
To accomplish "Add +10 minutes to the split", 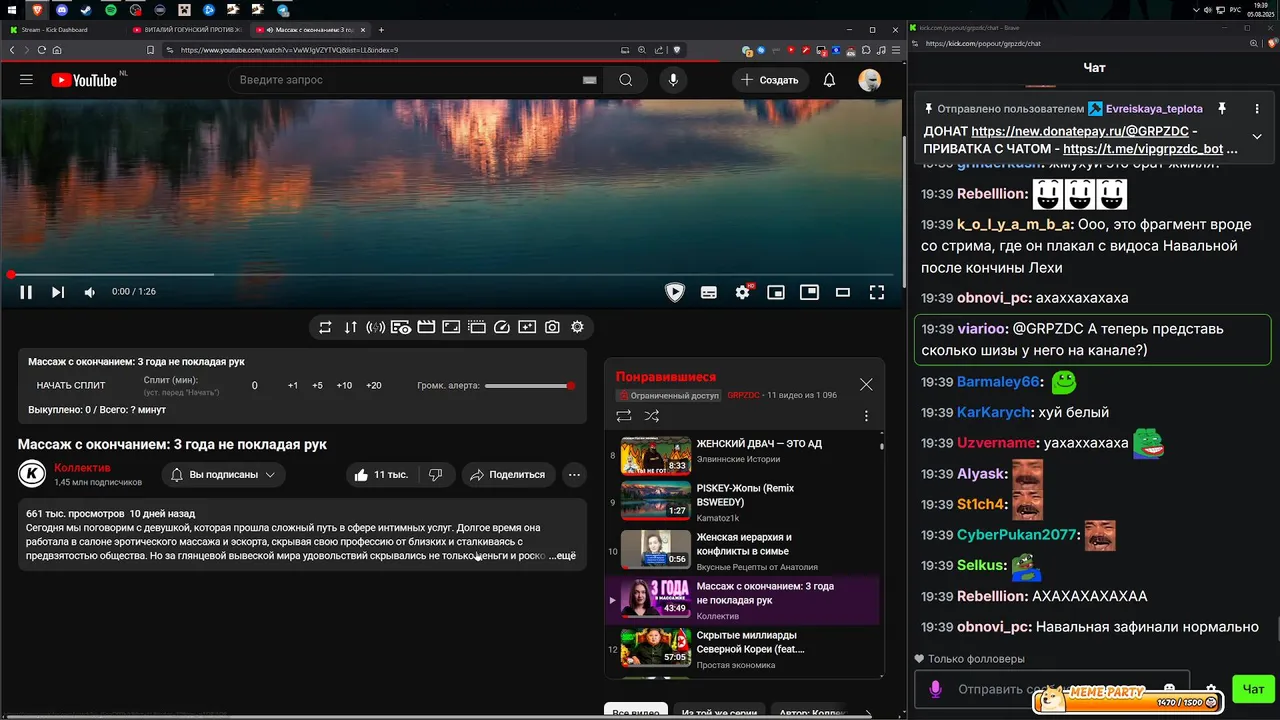I will (344, 385).
